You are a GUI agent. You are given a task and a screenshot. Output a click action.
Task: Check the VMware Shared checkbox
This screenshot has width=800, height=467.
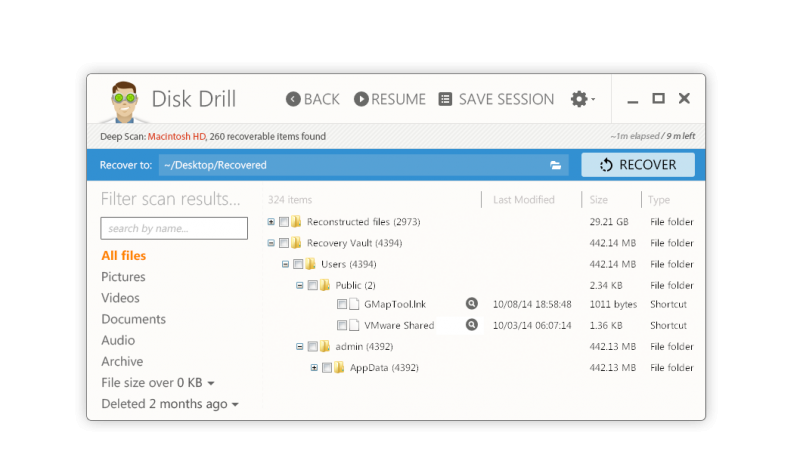(x=342, y=325)
